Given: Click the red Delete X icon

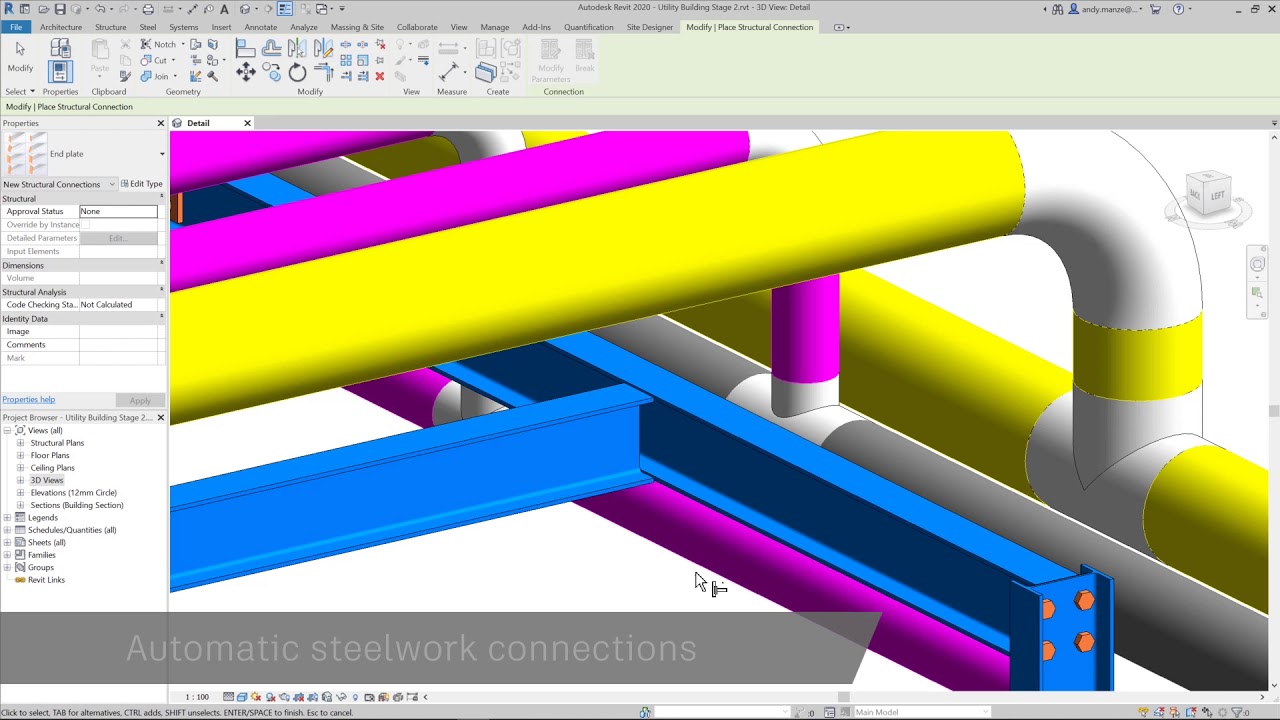Looking at the screenshot, I should (379, 76).
